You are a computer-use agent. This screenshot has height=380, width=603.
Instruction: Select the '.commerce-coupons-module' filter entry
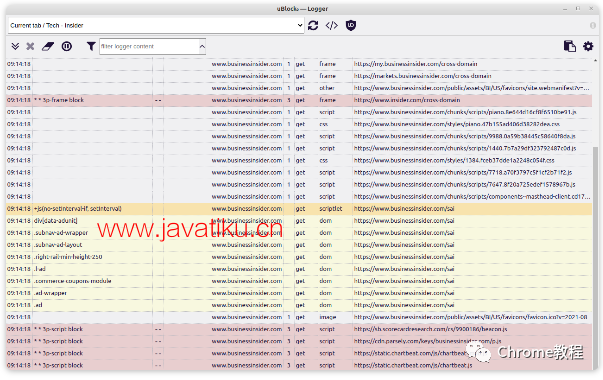click(73, 281)
